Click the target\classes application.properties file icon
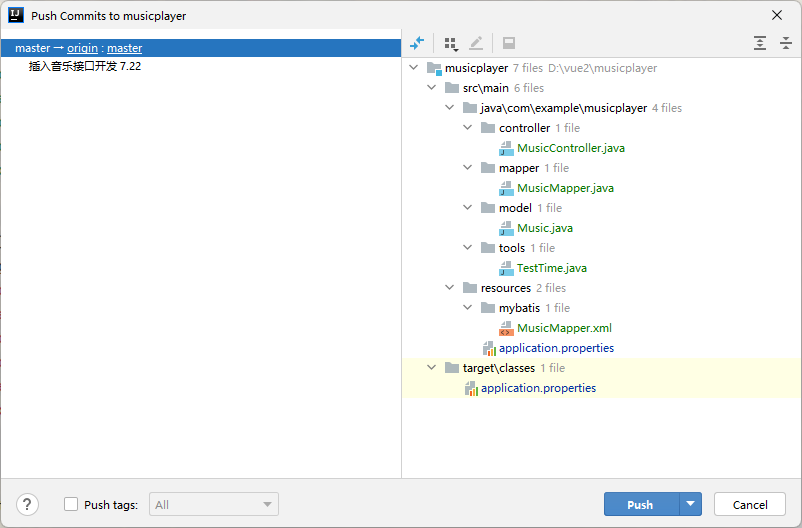This screenshot has width=802, height=528. click(472, 388)
